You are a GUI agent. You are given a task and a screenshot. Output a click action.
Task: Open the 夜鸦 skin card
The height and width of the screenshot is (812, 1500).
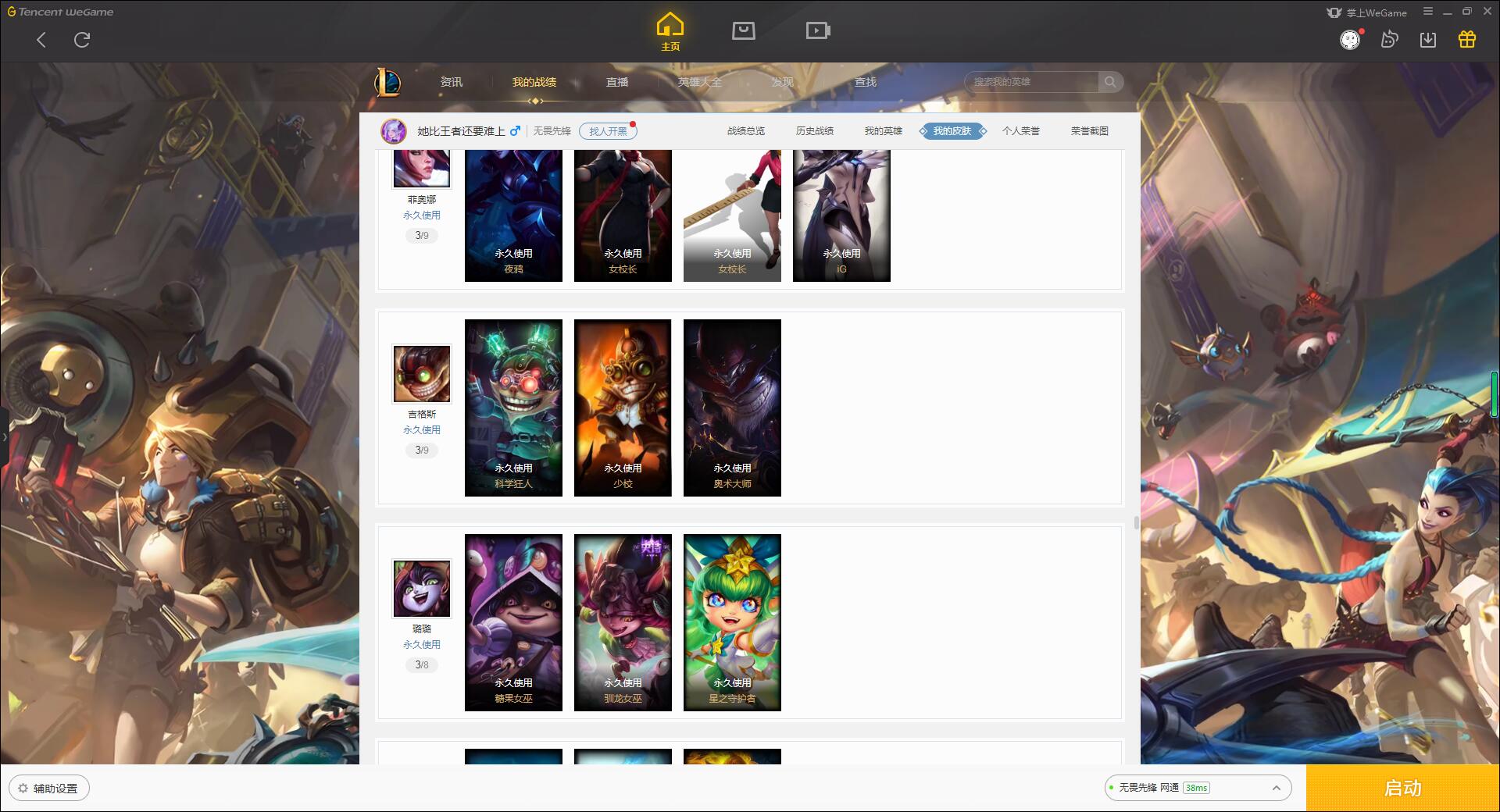pos(513,215)
